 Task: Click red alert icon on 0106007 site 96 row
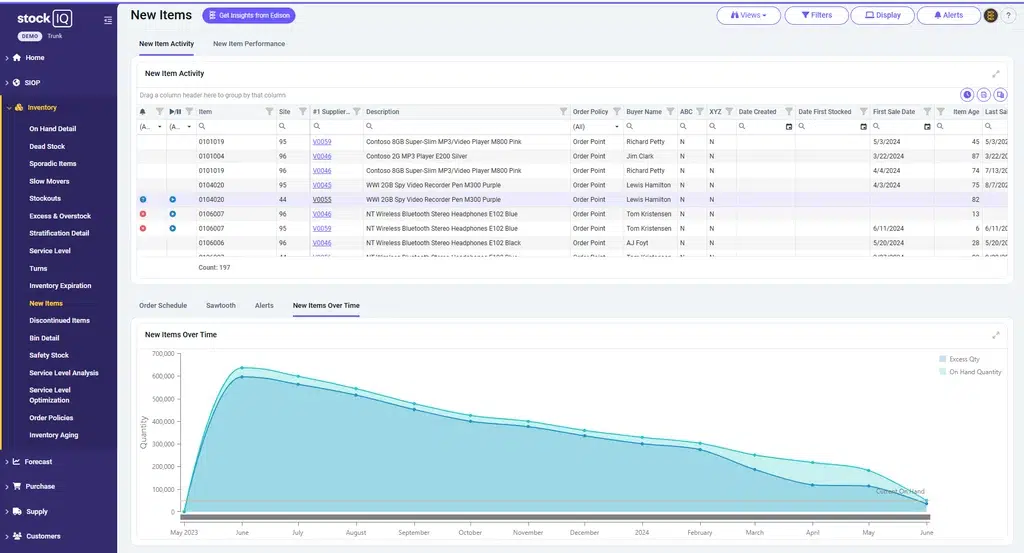pyautogui.click(x=143, y=213)
